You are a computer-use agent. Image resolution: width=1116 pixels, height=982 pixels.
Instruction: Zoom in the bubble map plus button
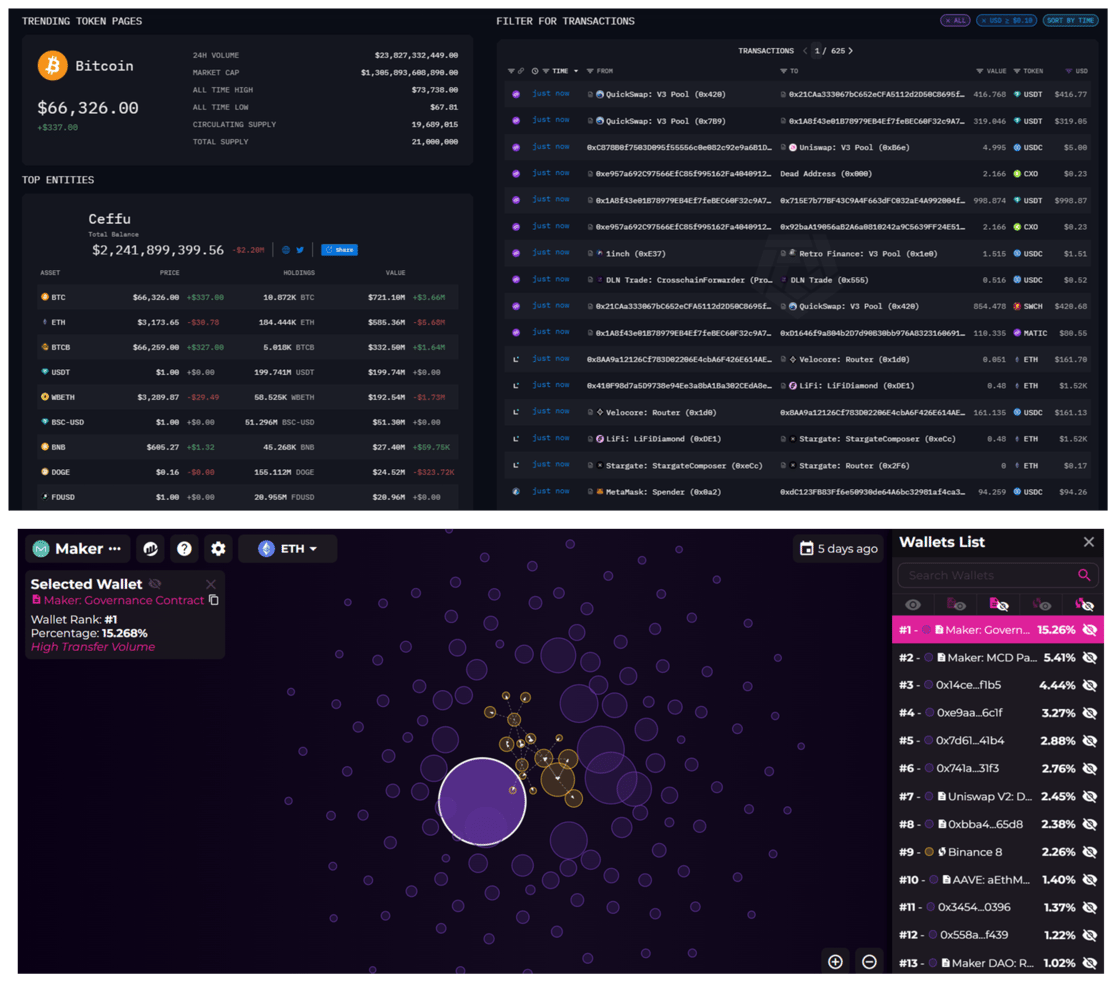point(836,961)
